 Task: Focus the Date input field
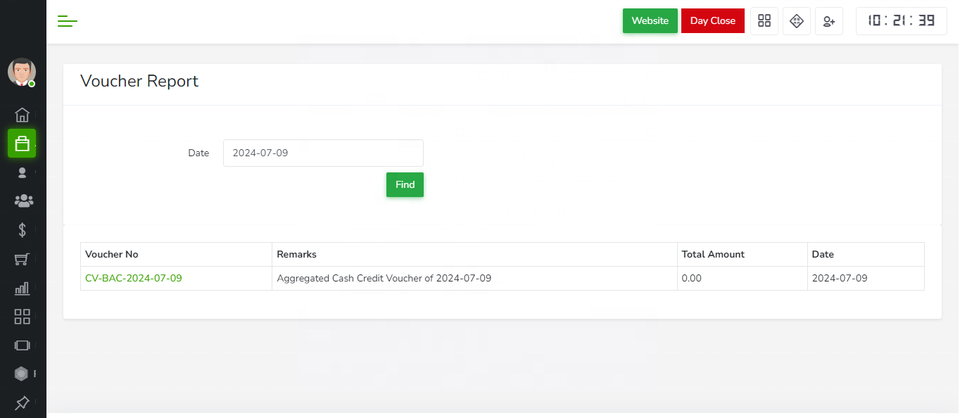click(x=323, y=153)
